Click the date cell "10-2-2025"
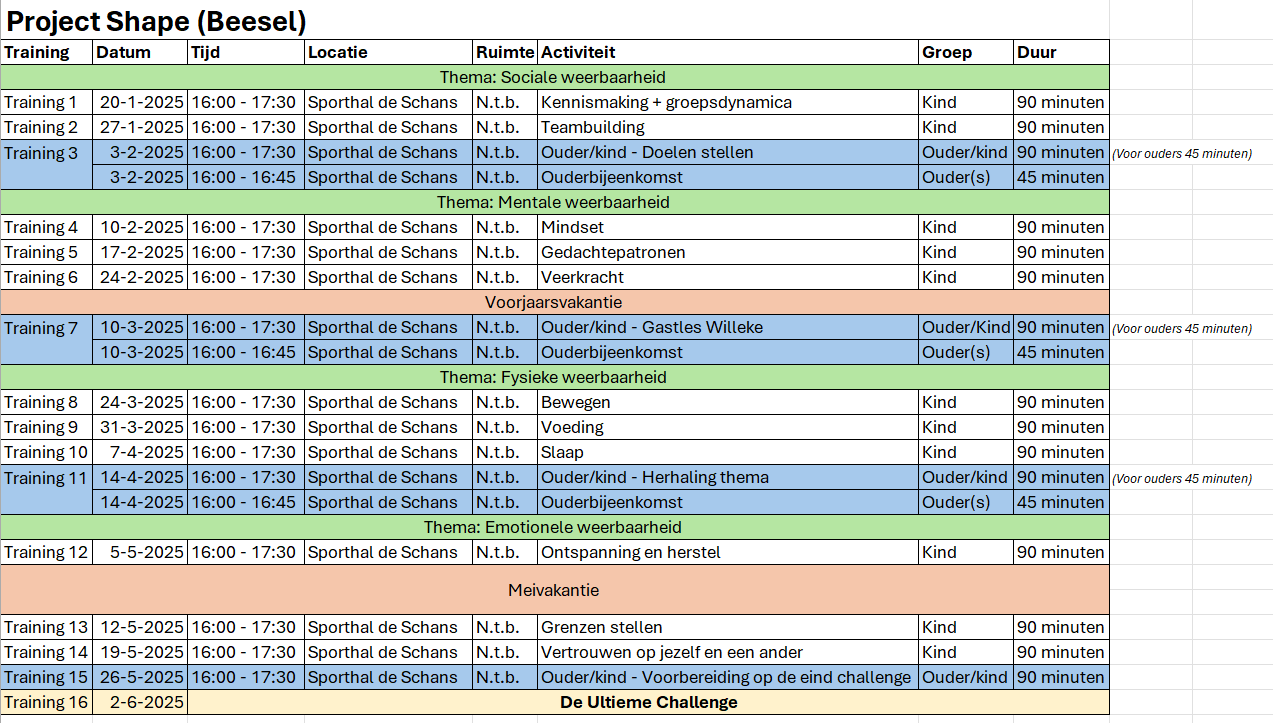Screen dimensions: 1273x723 pos(140,227)
